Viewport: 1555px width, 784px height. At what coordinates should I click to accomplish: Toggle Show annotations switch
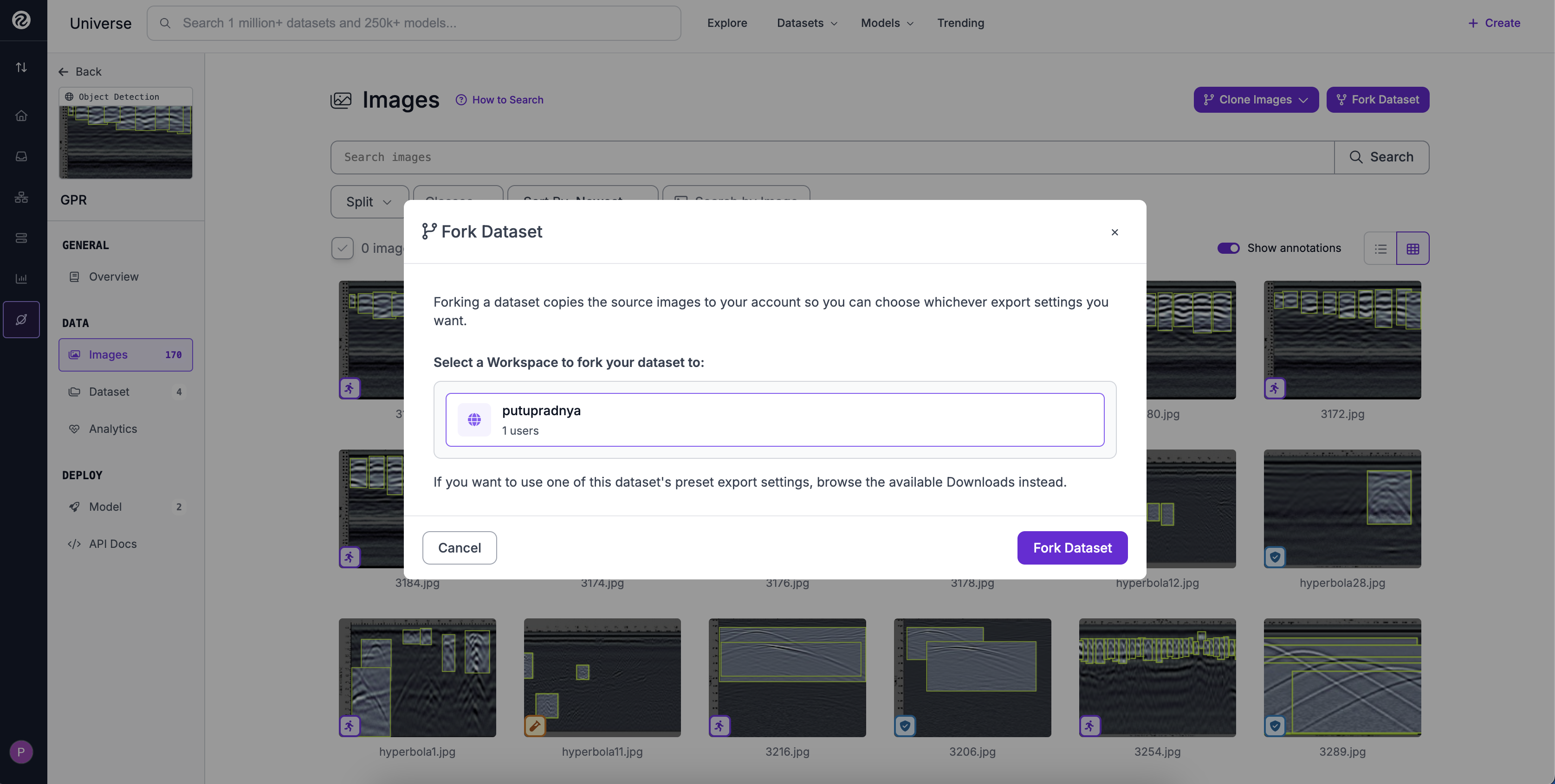1228,248
